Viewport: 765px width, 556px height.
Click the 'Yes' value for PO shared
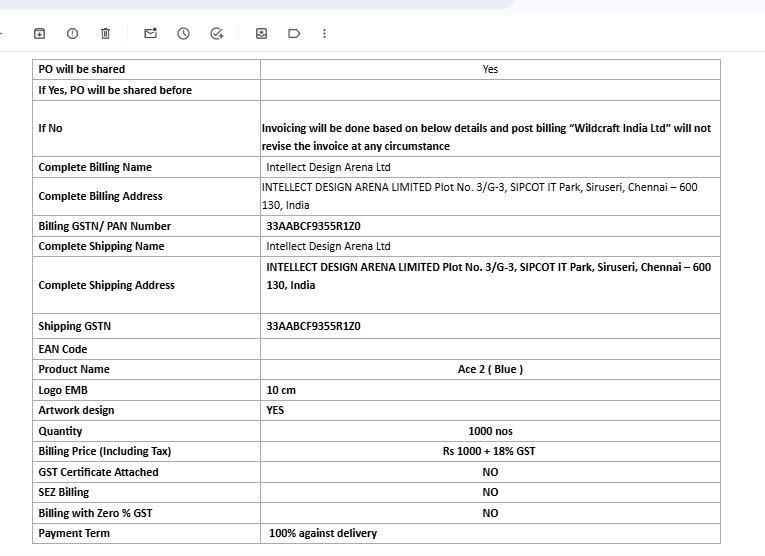pos(490,69)
